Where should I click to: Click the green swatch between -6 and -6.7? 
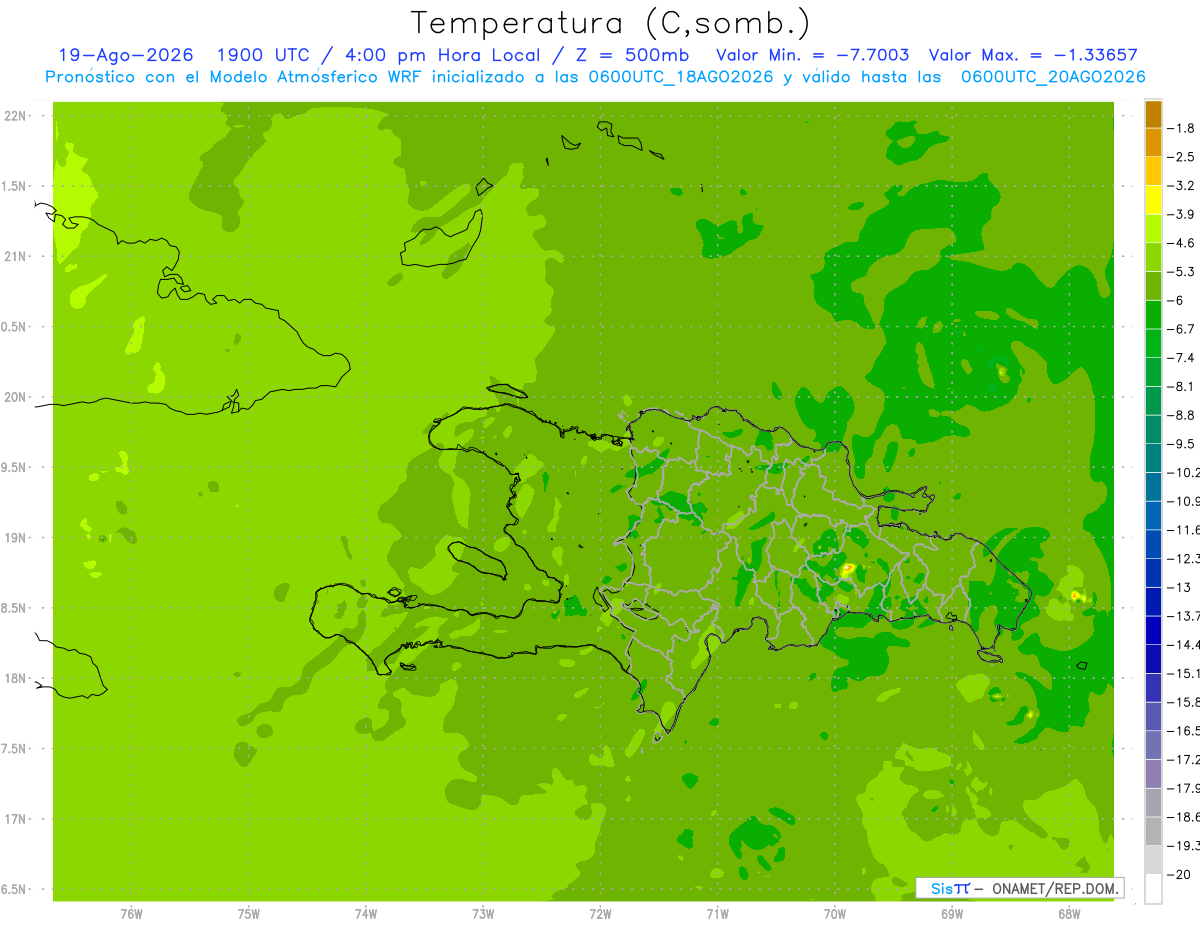(x=1153, y=315)
